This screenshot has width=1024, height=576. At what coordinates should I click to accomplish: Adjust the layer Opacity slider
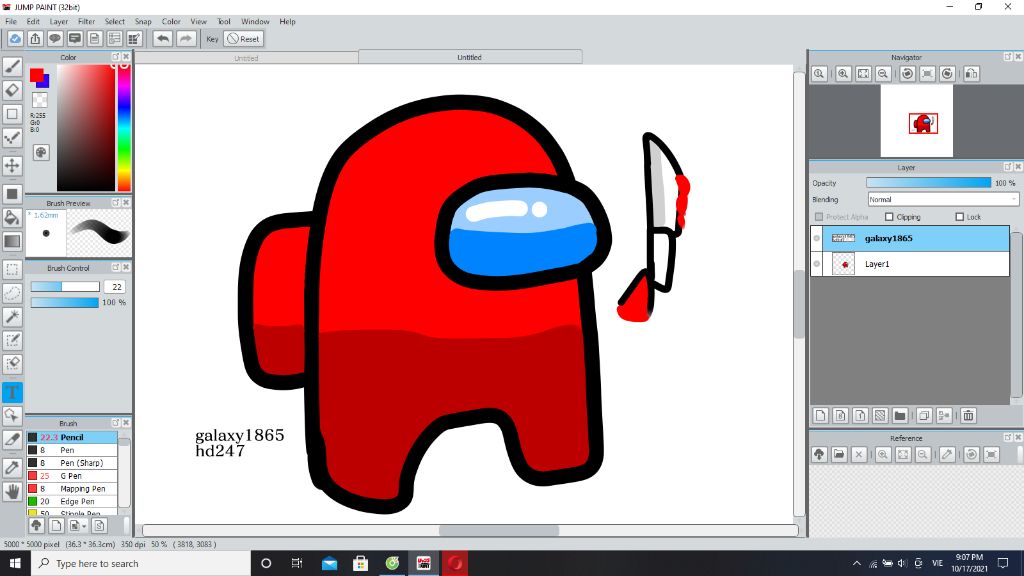tap(928, 183)
